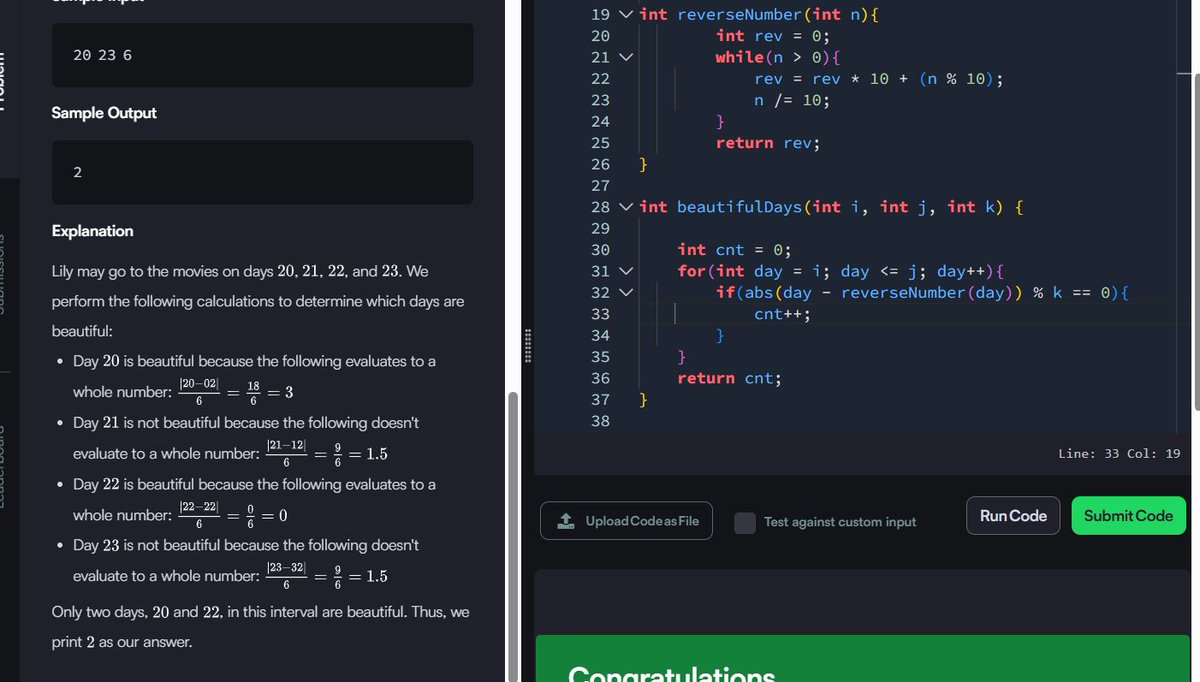Click the Upload Code as File button

(x=627, y=521)
